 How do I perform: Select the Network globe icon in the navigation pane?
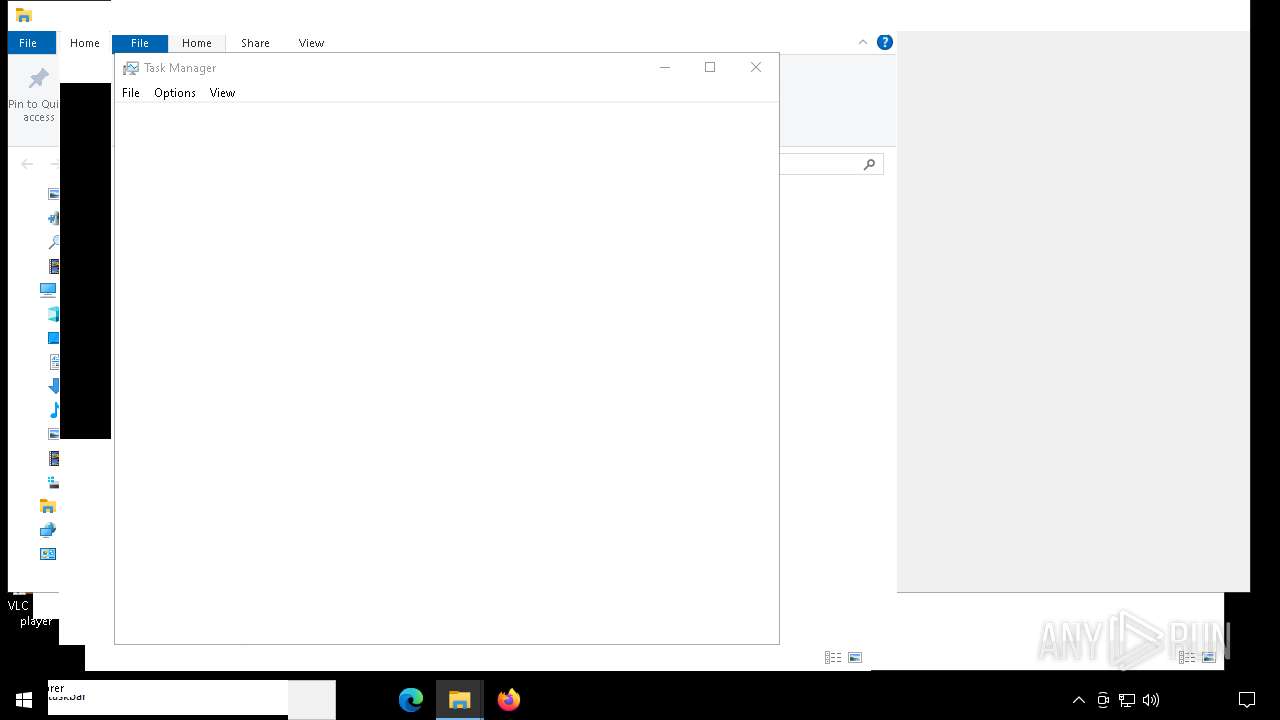[48, 530]
